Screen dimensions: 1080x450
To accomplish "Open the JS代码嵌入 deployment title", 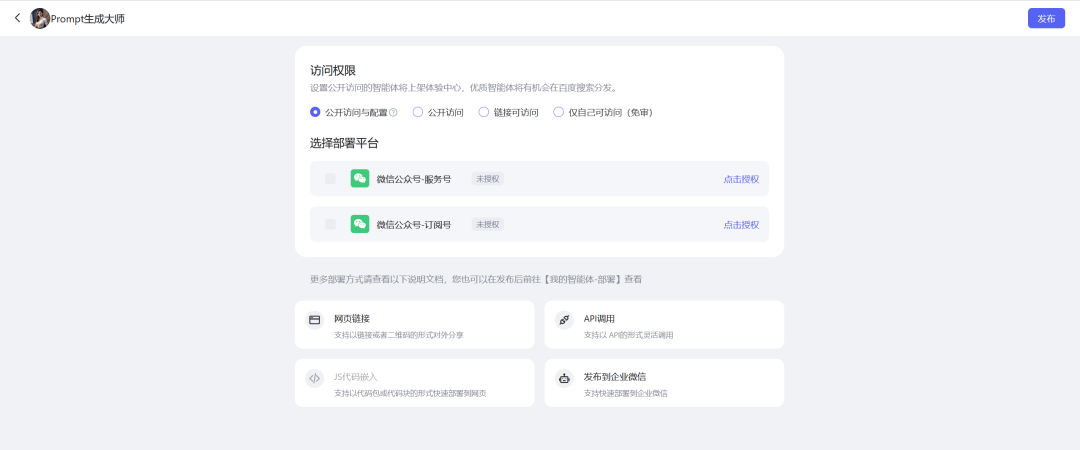I will (x=355, y=377).
